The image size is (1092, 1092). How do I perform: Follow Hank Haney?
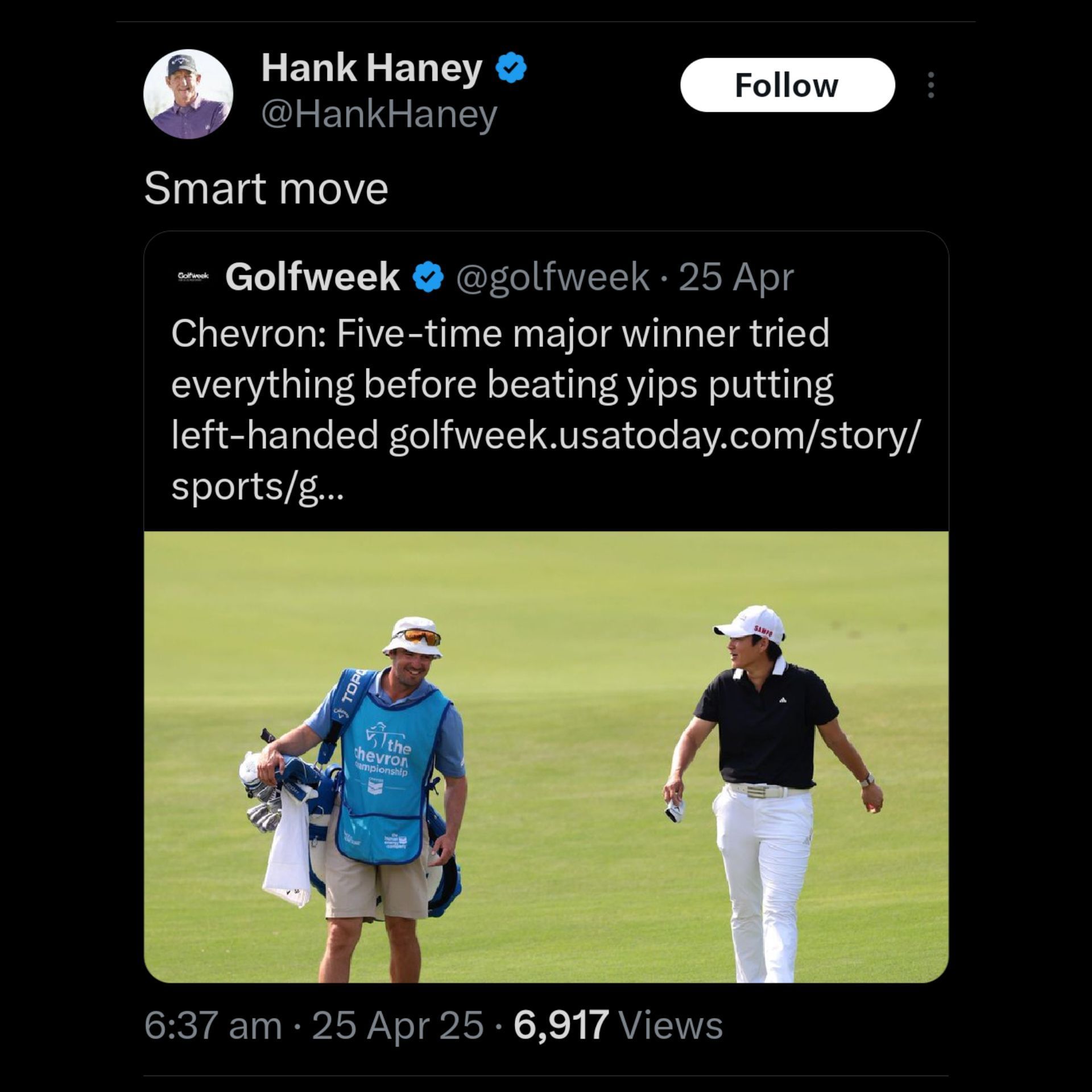[787, 85]
